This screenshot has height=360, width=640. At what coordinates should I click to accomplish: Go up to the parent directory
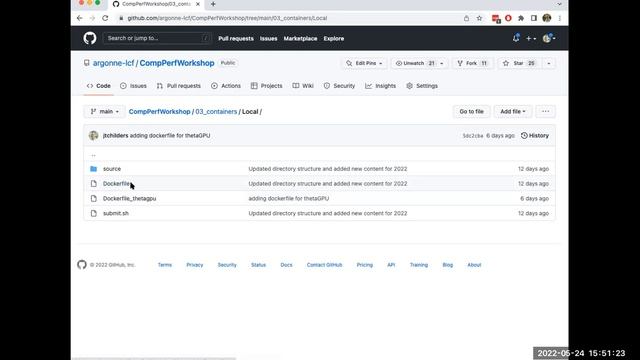coord(93,154)
